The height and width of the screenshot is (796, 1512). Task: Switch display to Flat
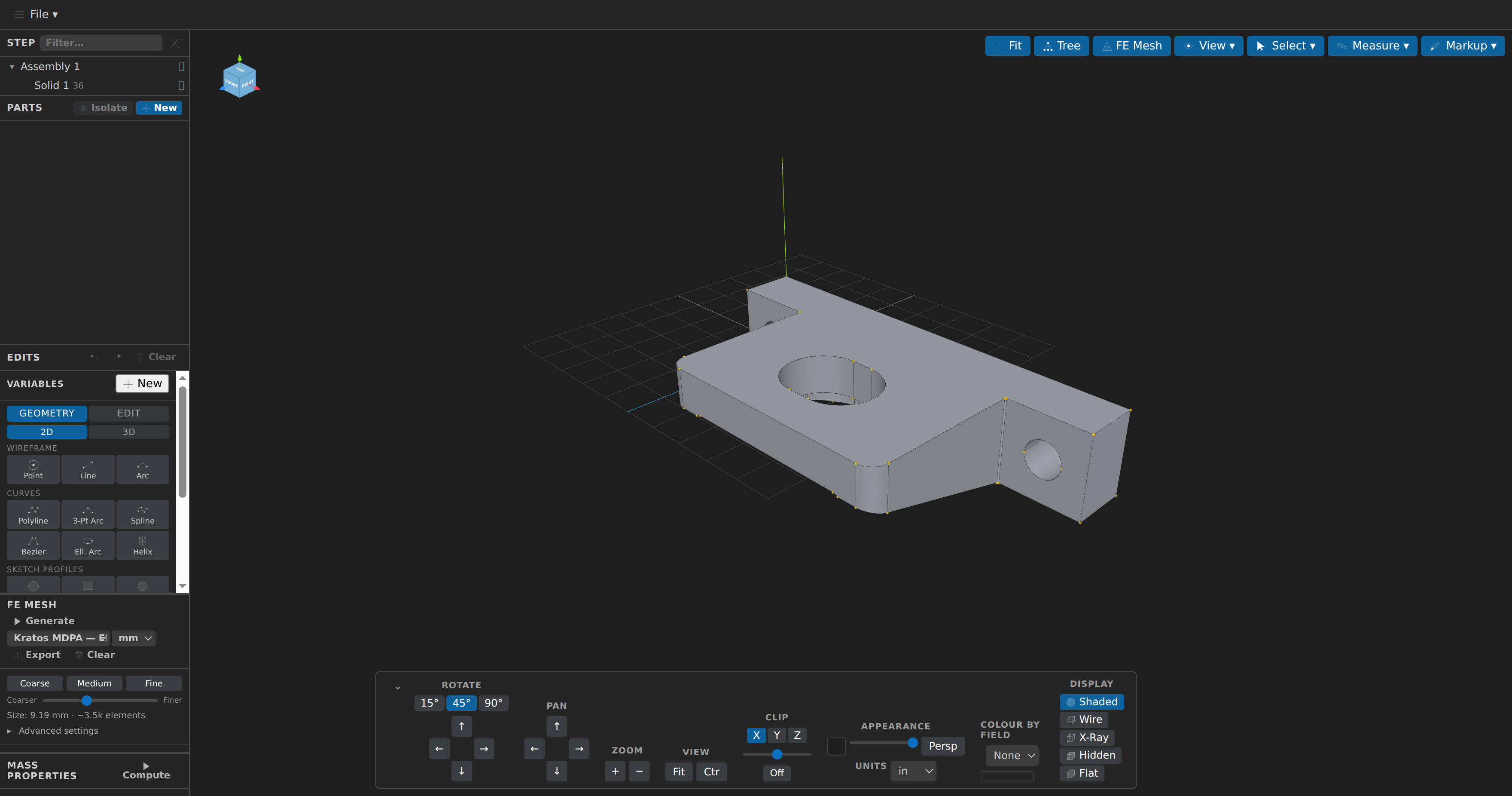[x=1082, y=773]
